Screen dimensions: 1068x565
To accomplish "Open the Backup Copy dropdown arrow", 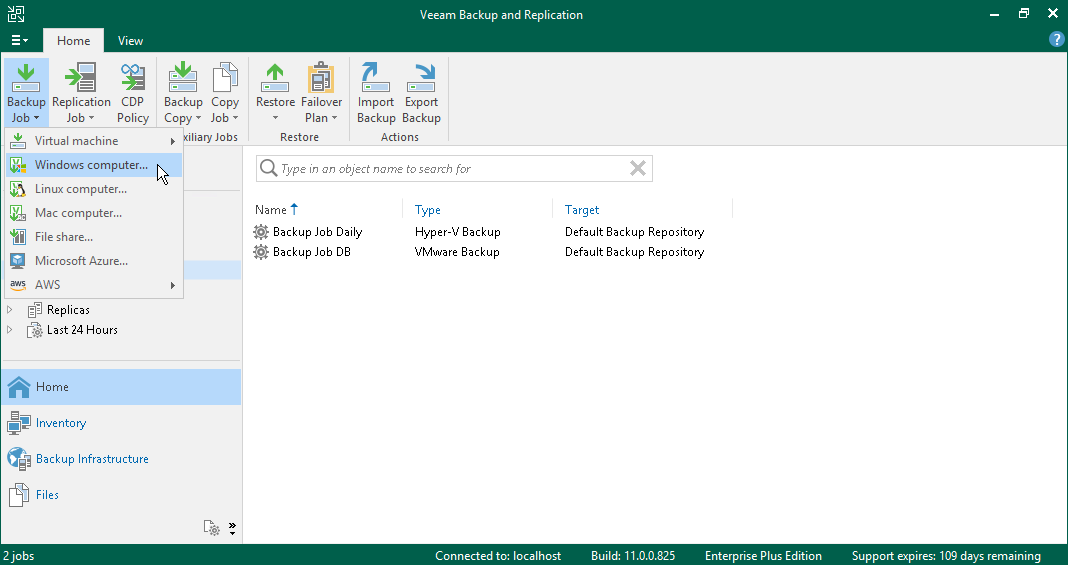I will (x=198, y=118).
